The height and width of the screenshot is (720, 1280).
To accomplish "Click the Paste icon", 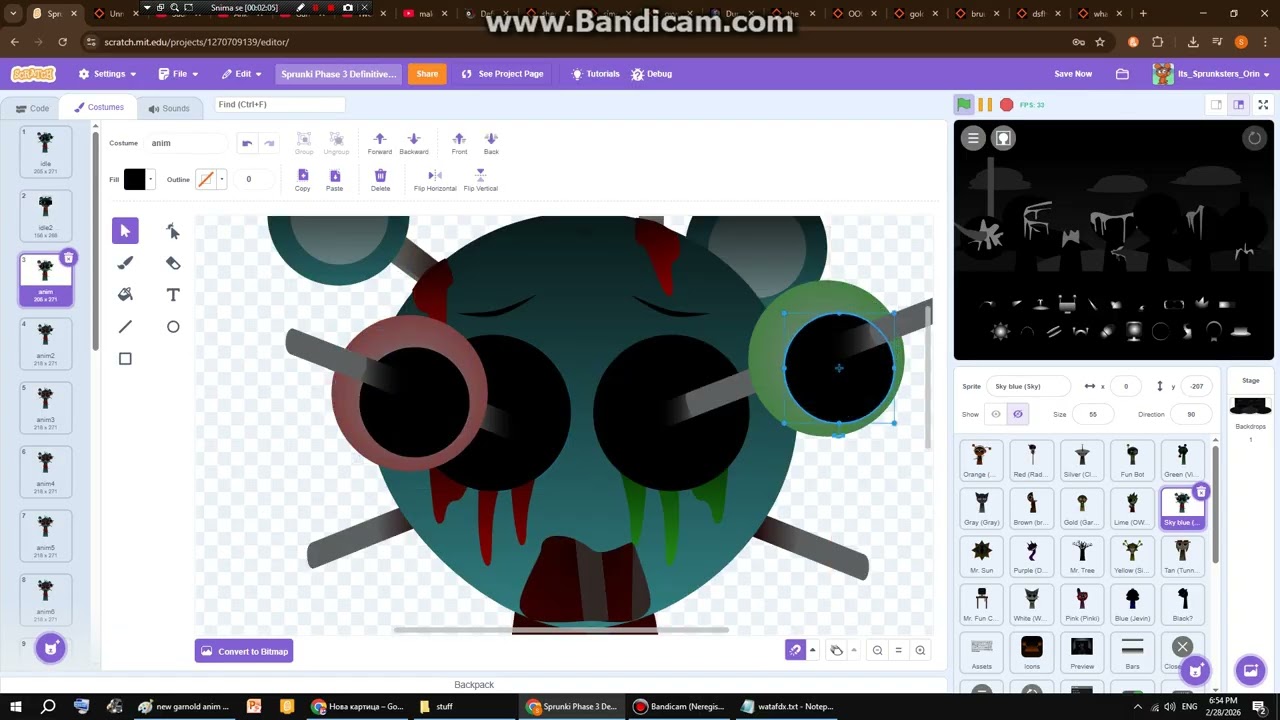I will pyautogui.click(x=335, y=180).
